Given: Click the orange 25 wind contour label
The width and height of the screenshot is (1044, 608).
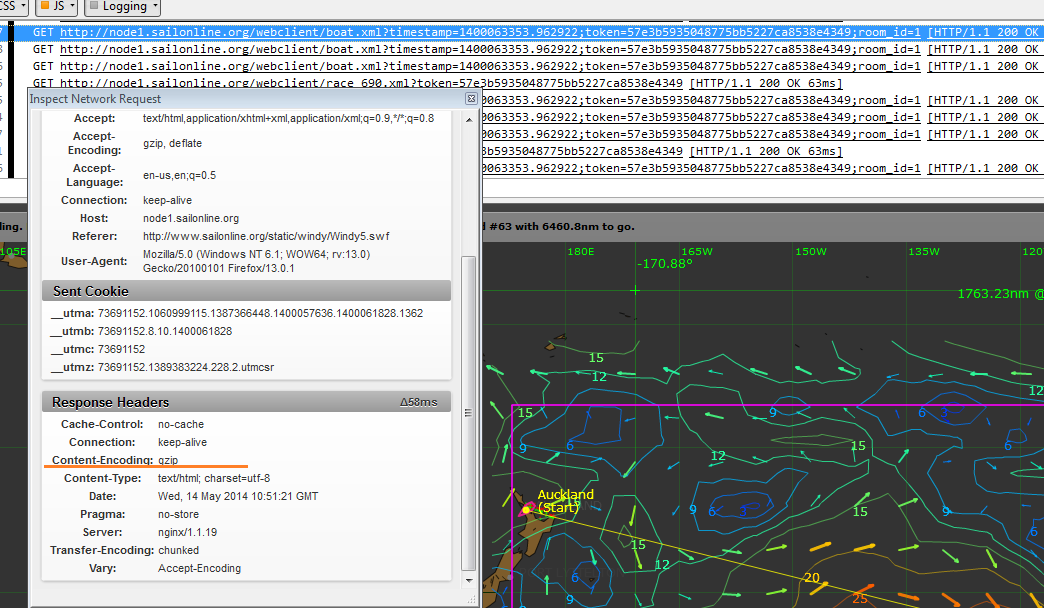Looking at the screenshot, I should point(860,598).
